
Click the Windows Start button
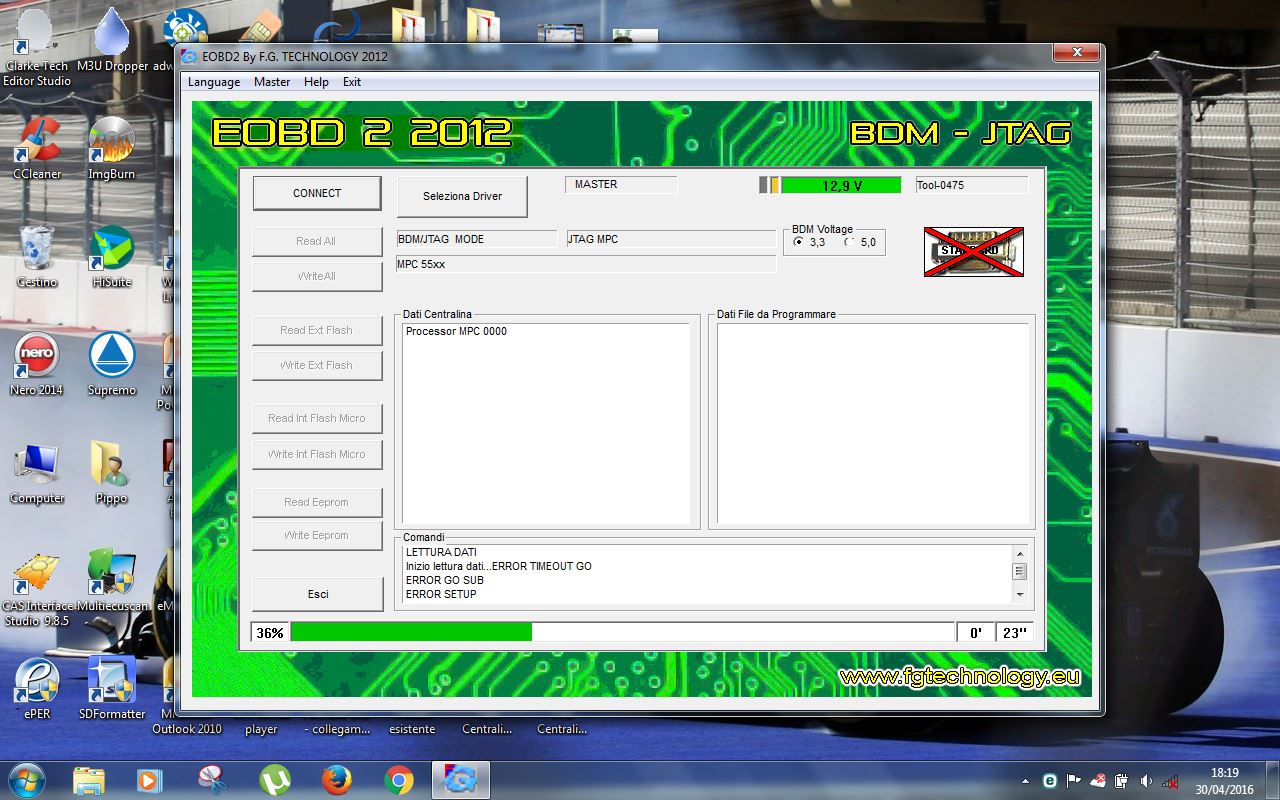pos(26,779)
